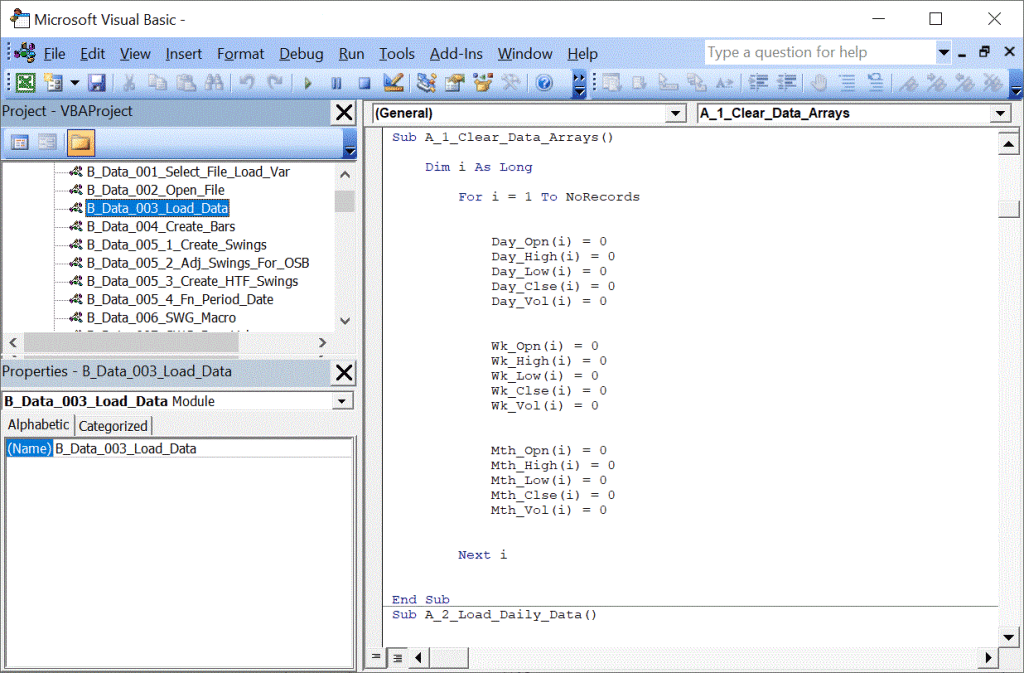This screenshot has height=673, width=1024.
Task: Open the help question dropdown arrow
Action: point(943,52)
